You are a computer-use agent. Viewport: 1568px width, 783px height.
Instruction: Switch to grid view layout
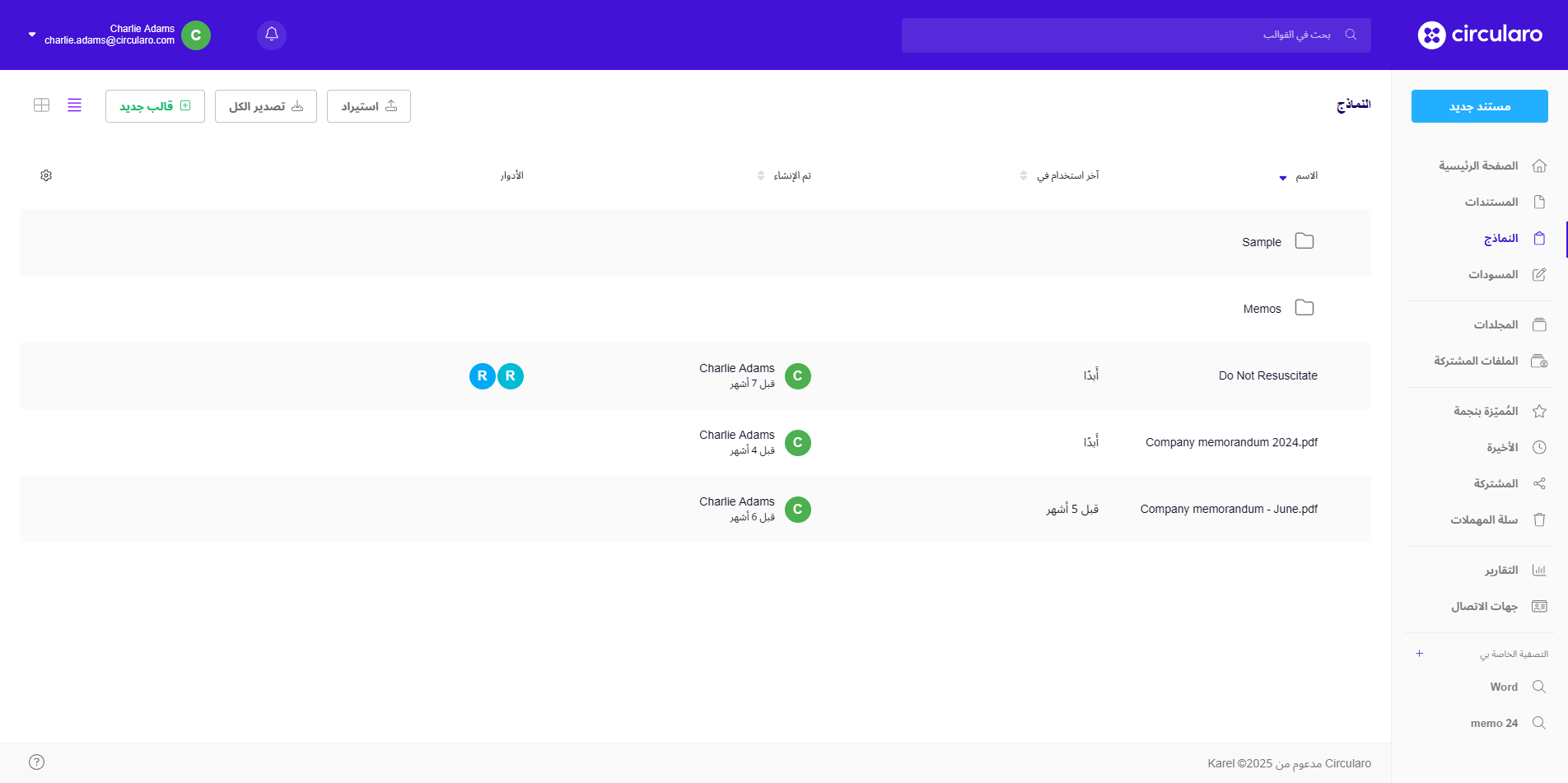42,105
